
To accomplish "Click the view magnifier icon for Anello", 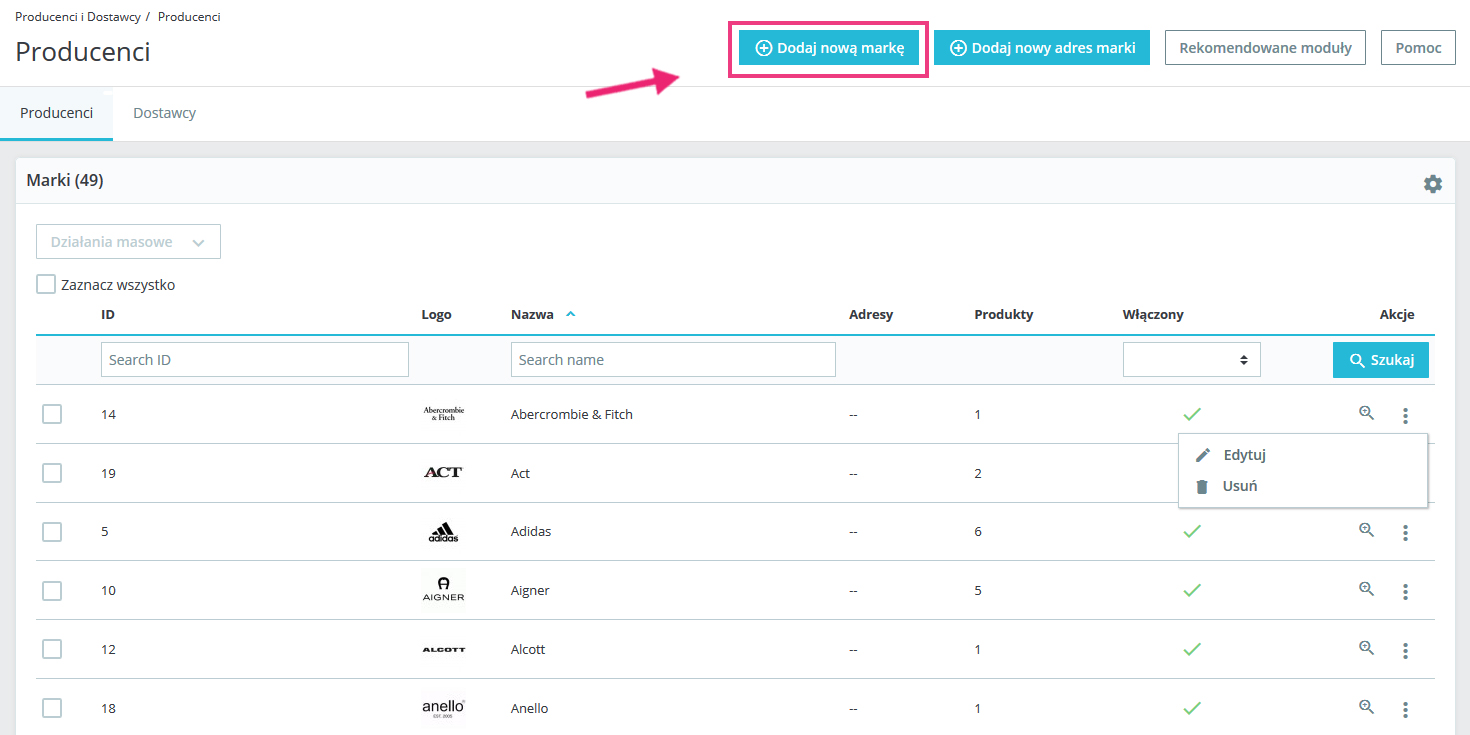I will [1366, 707].
